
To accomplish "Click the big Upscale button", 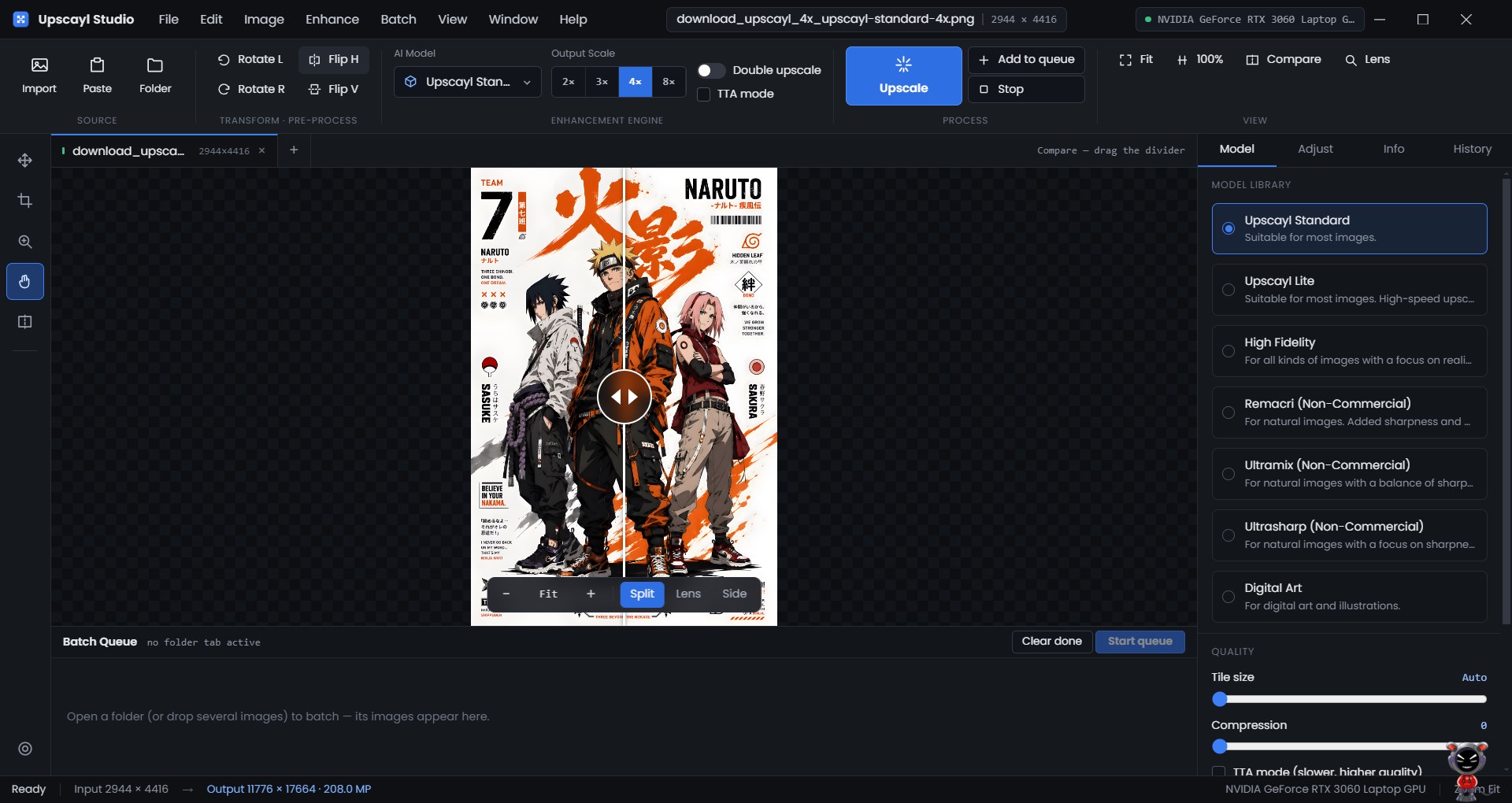I will click(904, 76).
